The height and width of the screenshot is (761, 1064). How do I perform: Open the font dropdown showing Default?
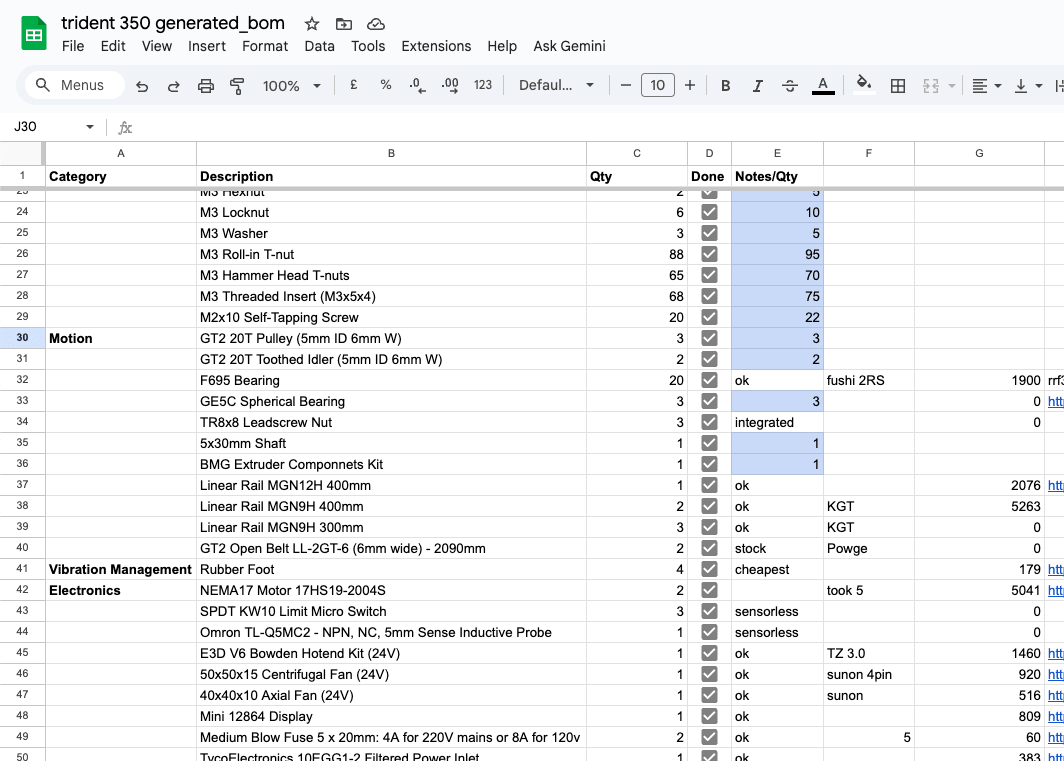pos(557,85)
